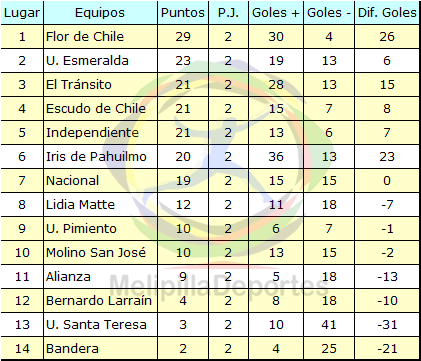This screenshot has width=421, height=361.
Task: Select the Puntos column header
Action: [x=183, y=13]
